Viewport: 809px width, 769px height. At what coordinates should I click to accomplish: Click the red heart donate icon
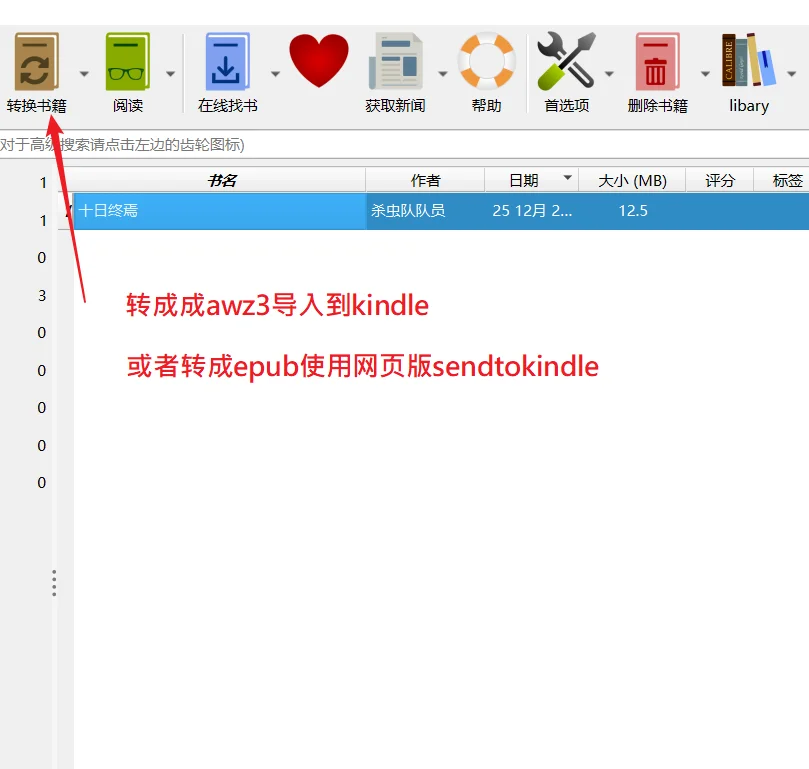point(319,60)
